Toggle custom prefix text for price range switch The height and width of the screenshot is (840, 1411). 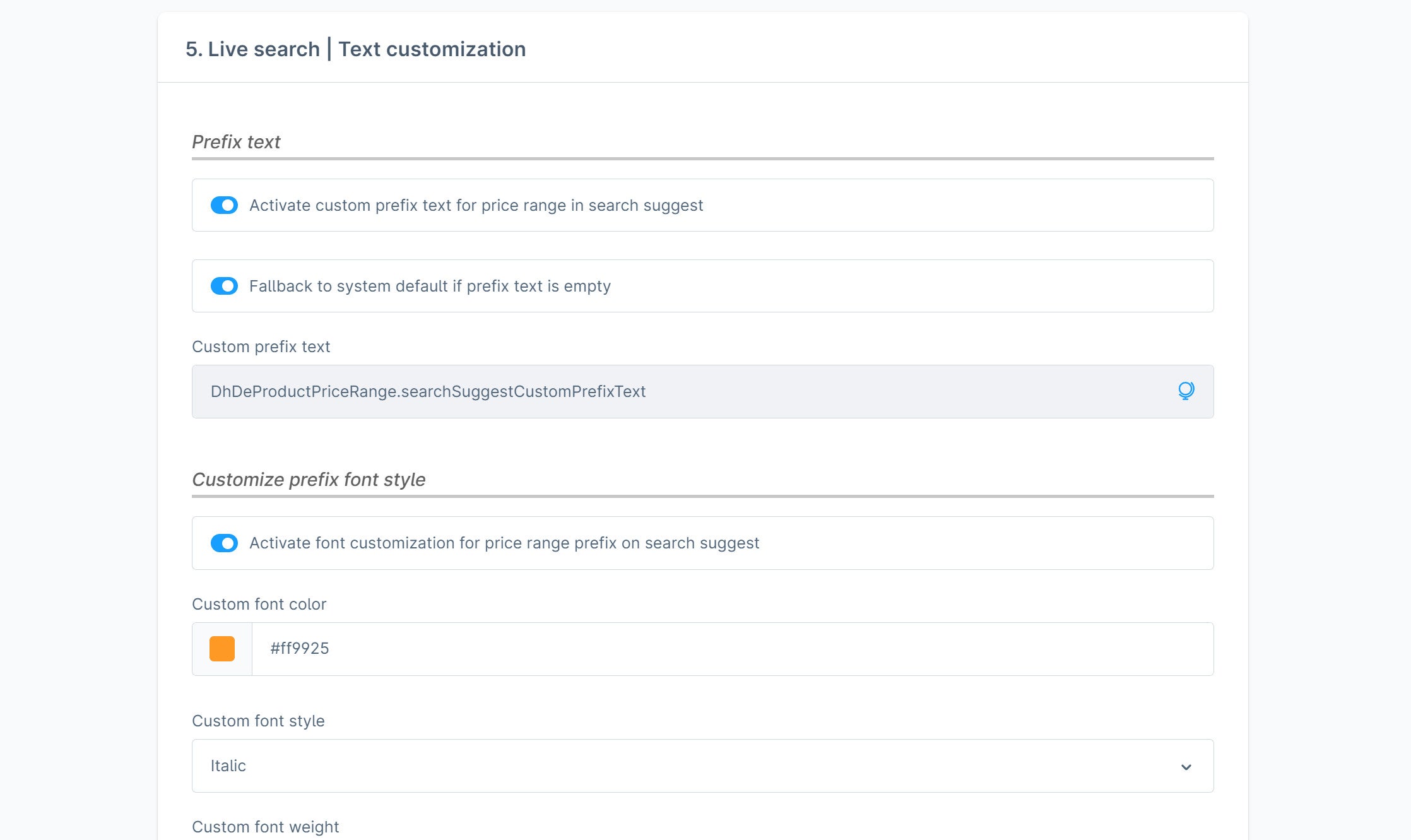coord(224,205)
